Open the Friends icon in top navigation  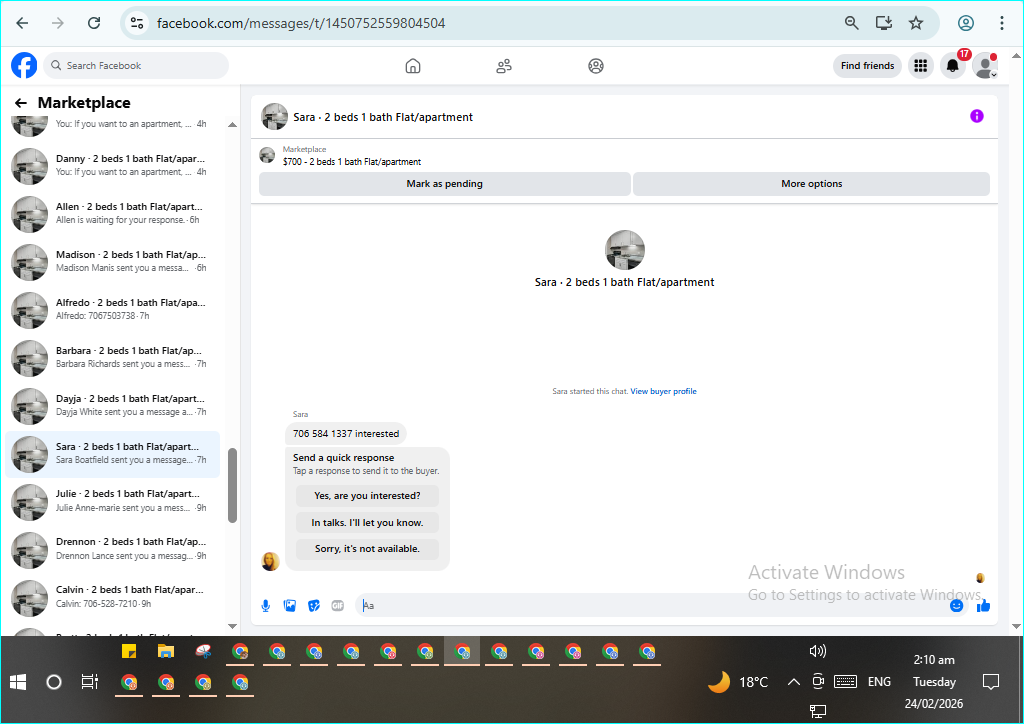click(504, 66)
